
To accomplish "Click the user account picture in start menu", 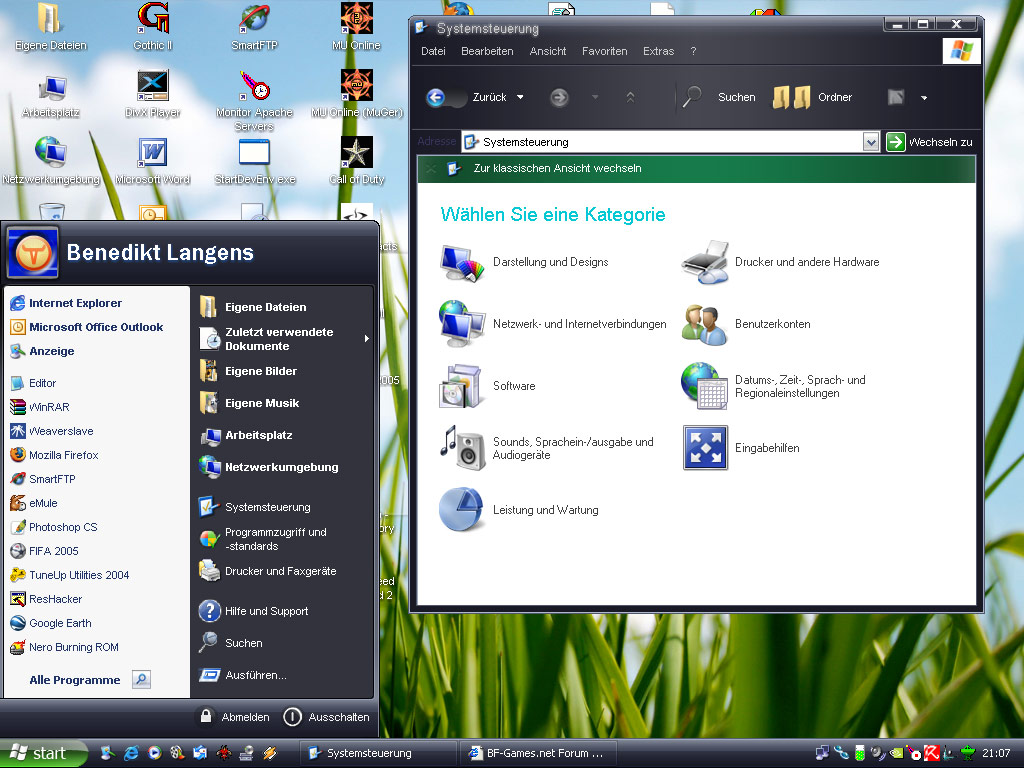I will (x=33, y=252).
